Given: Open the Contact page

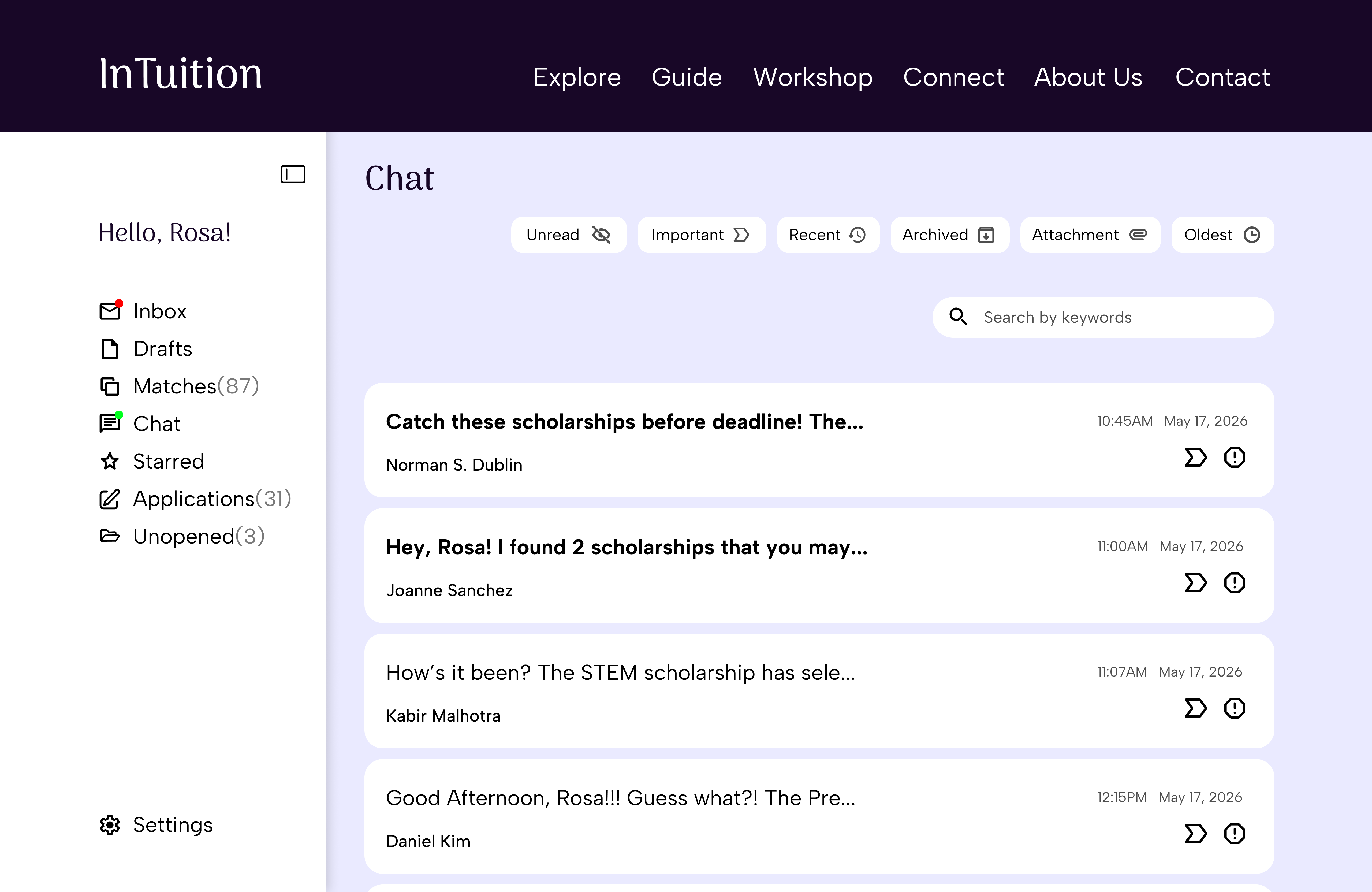Looking at the screenshot, I should click(1222, 77).
